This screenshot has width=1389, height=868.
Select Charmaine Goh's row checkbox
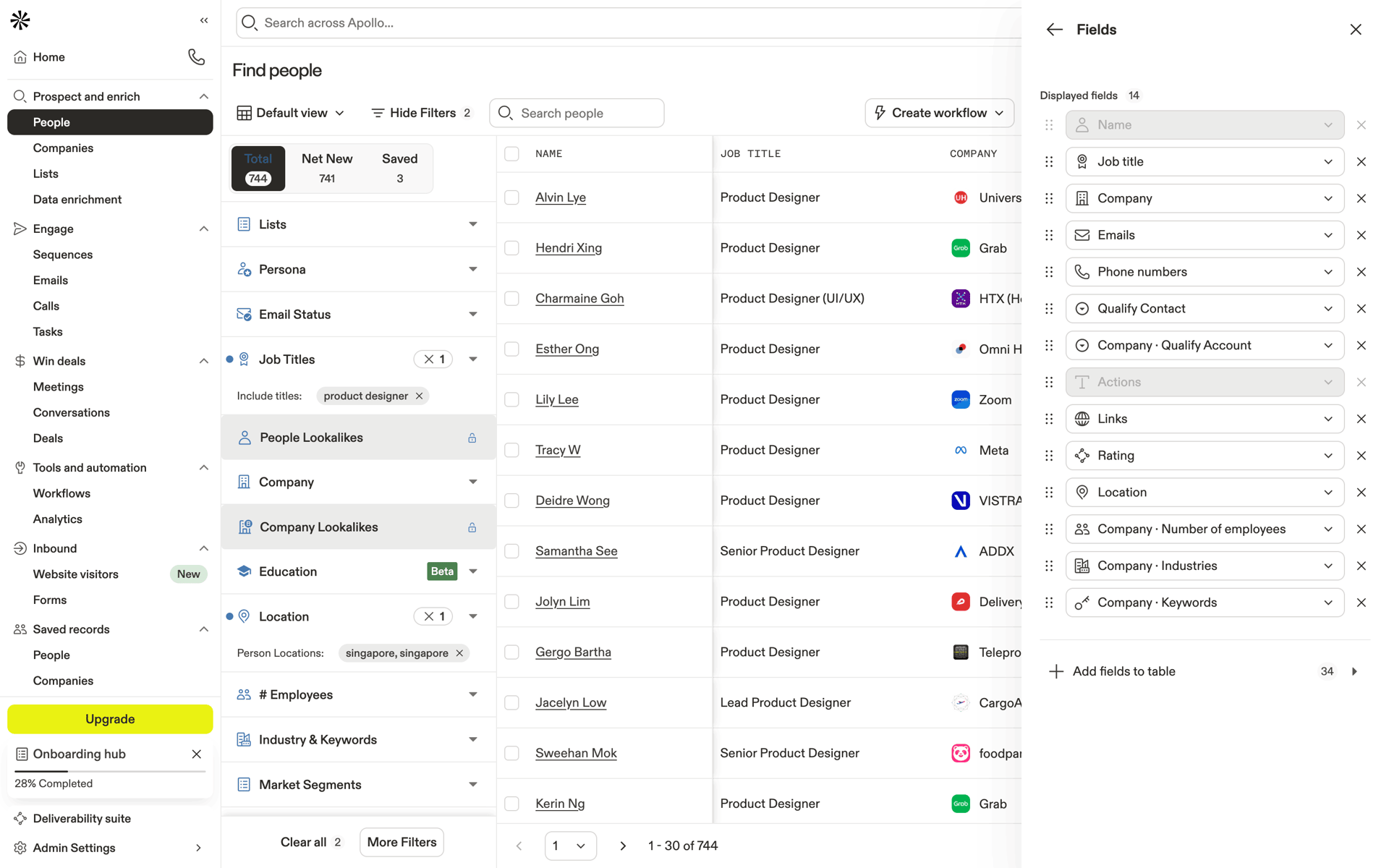point(511,299)
